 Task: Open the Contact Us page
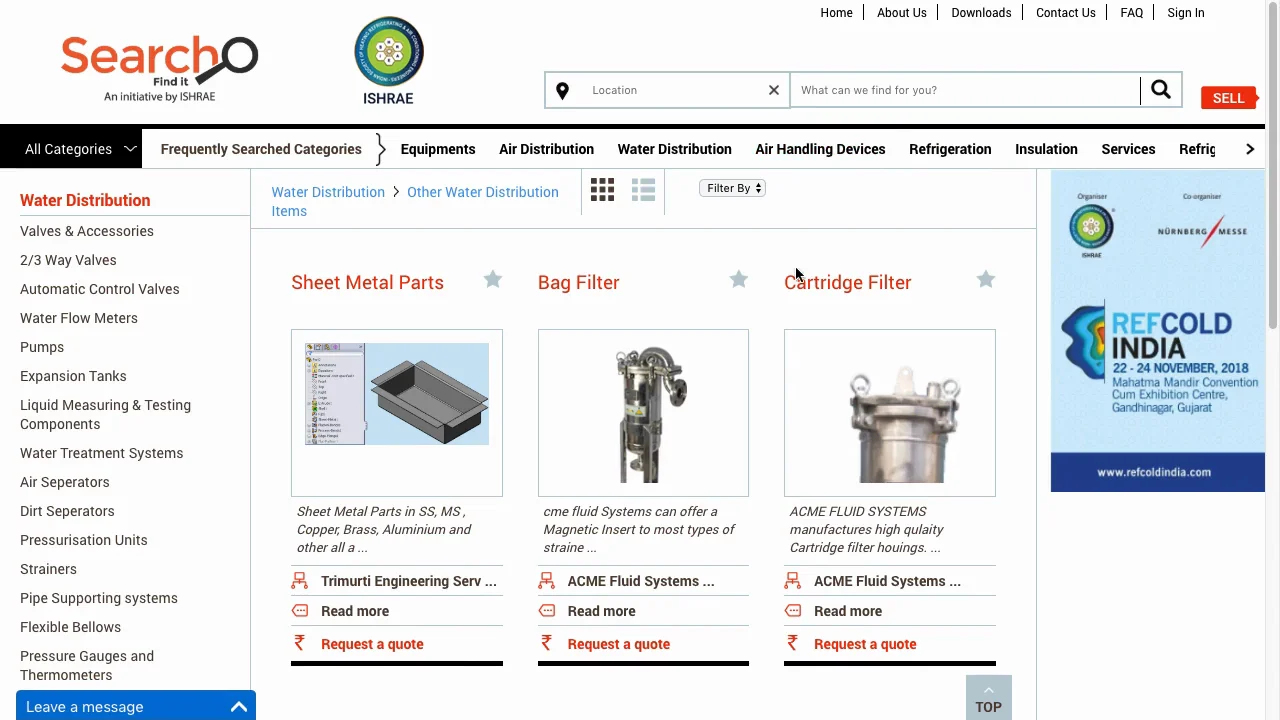pos(1066,13)
